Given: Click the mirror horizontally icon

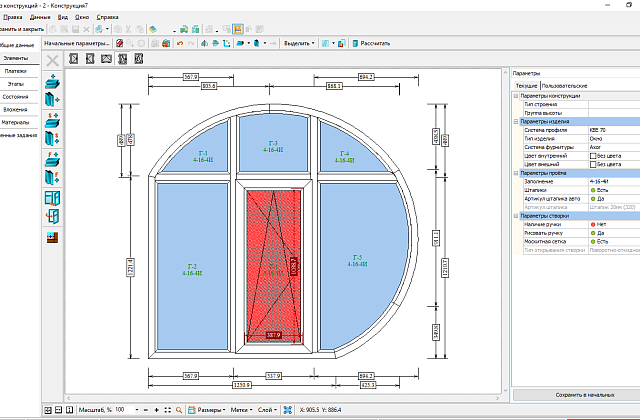Looking at the screenshot, I should [x=204, y=43].
